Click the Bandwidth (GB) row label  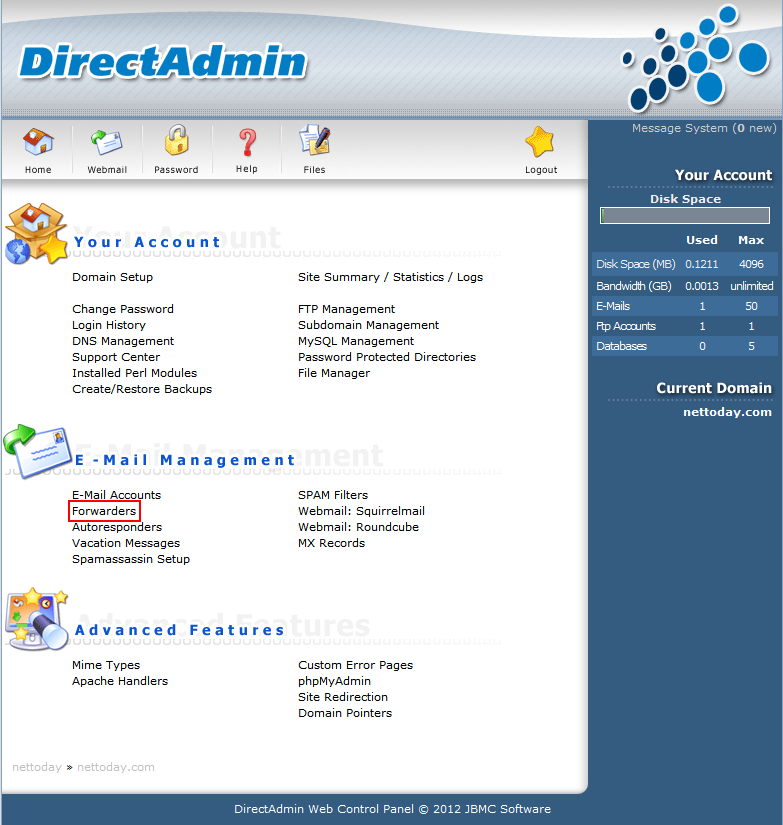point(634,286)
